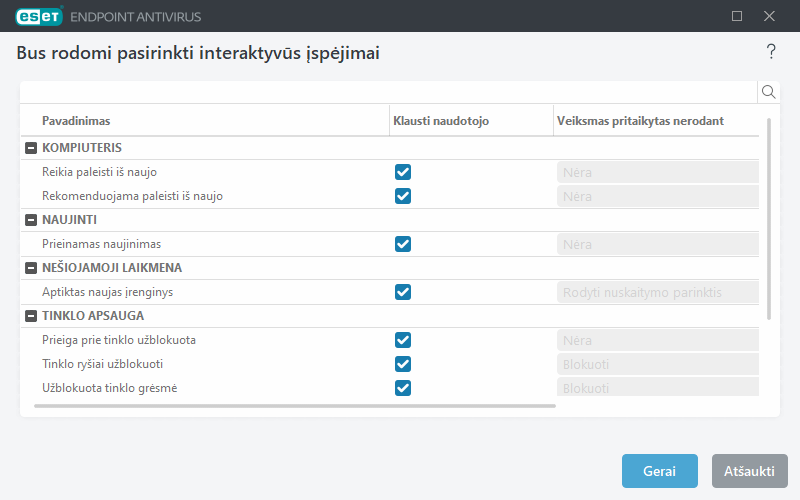Click 'Veiksmas pritaikytas nerodant' column header
The height and width of the screenshot is (500, 800).
pyautogui.click(x=640, y=121)
